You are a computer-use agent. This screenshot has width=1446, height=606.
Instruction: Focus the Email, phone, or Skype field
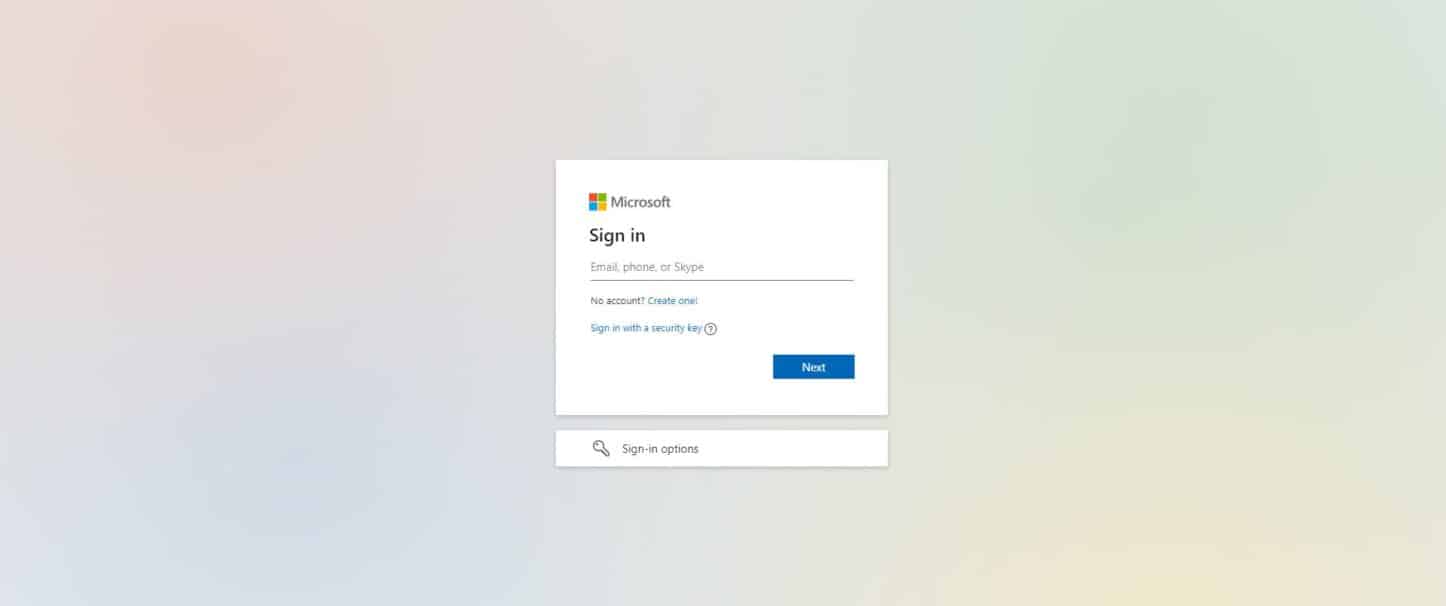click(x=721, y=267)
